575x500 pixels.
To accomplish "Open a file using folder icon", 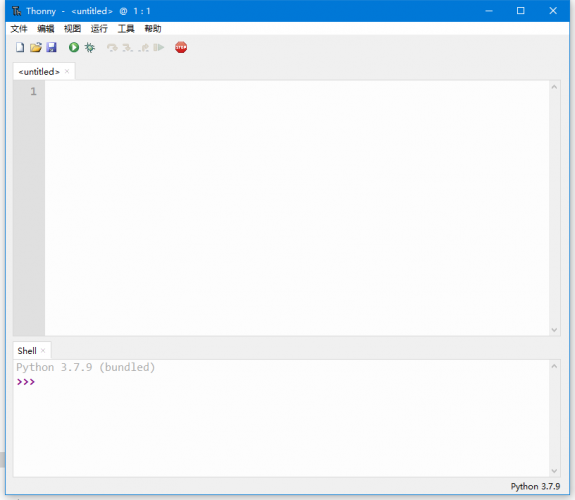I will pos(36,47).
